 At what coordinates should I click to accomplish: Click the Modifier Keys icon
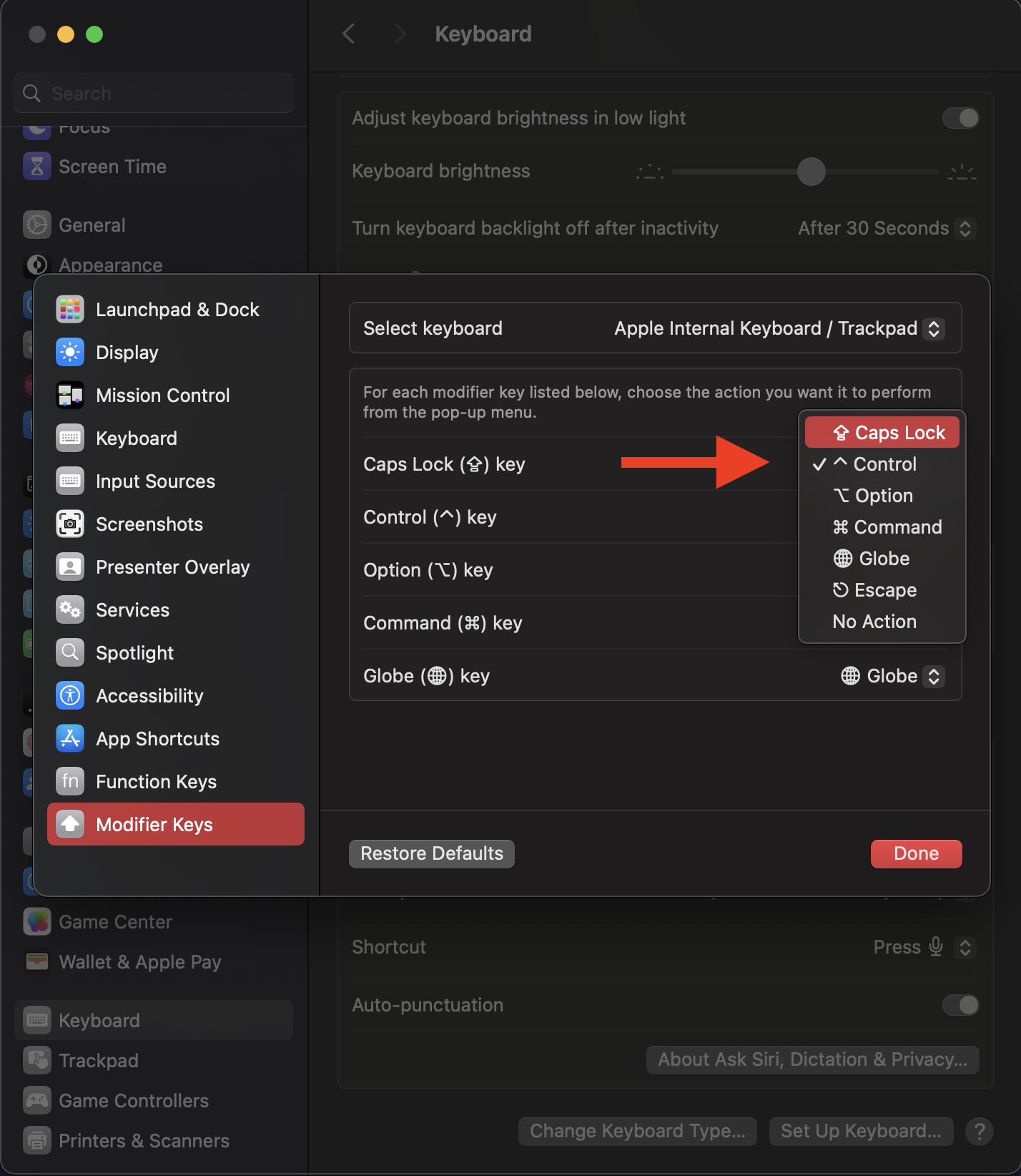[x=70, y=825]
